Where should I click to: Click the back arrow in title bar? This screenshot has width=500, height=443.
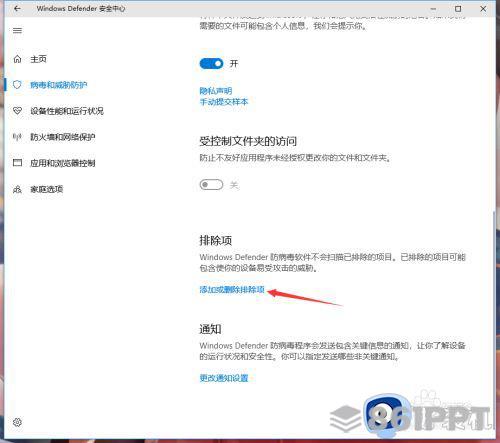click(x=17, y=9)
